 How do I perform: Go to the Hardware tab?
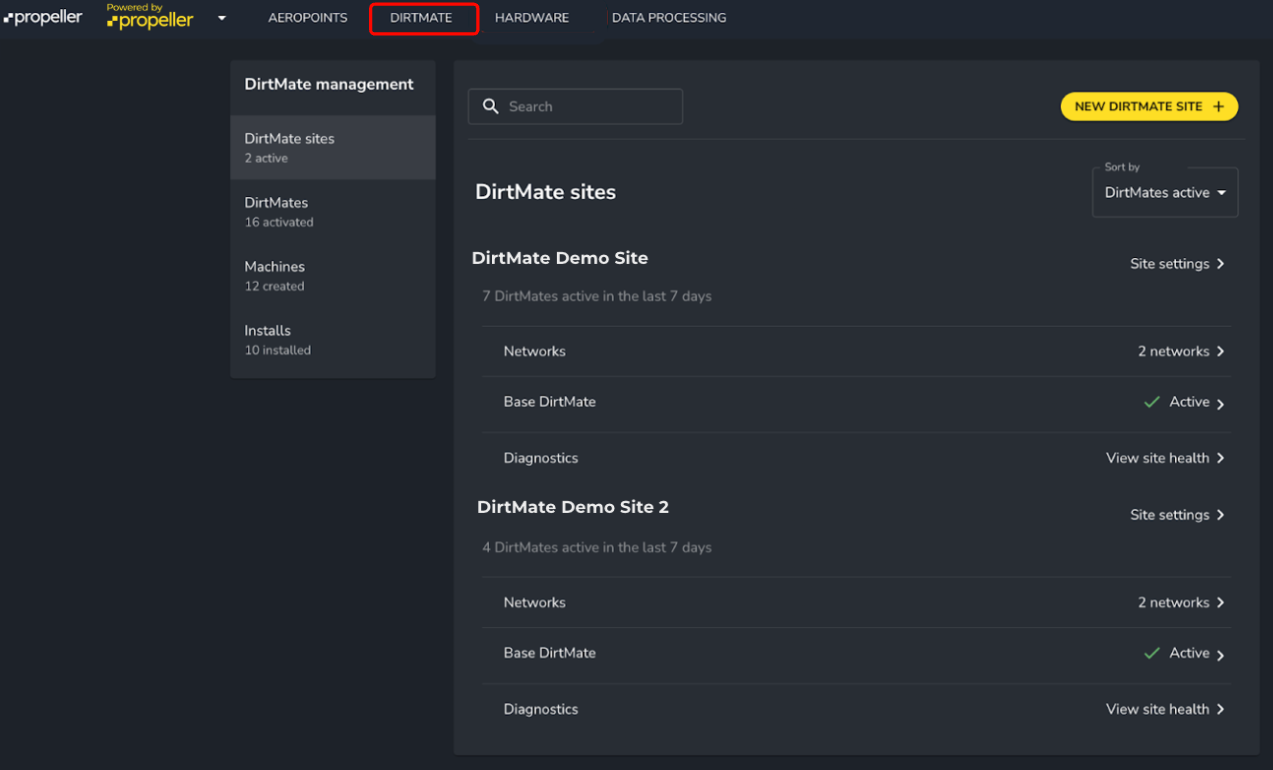click(x=531, y=18)
